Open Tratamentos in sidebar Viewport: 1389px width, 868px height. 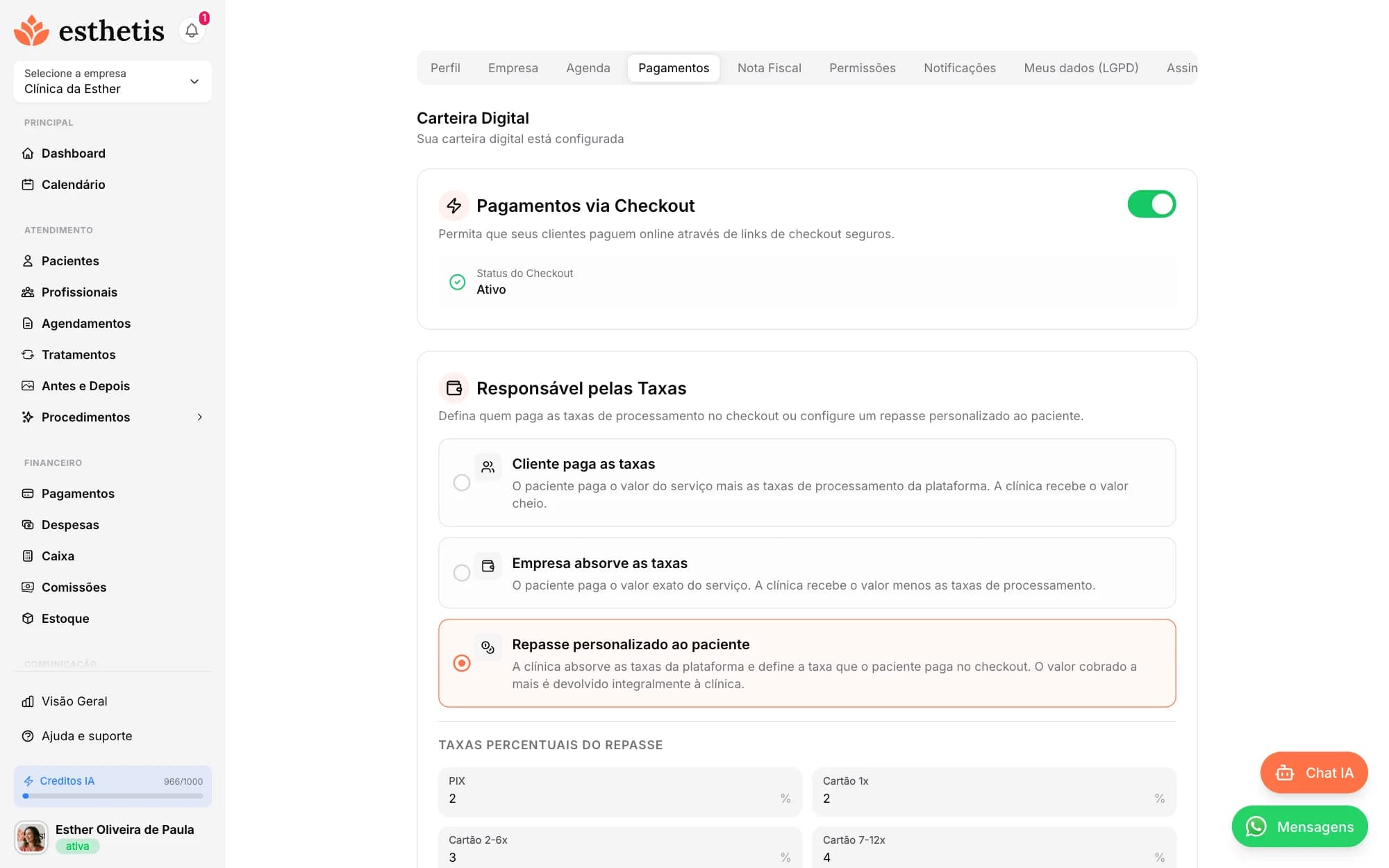(113, 355)
